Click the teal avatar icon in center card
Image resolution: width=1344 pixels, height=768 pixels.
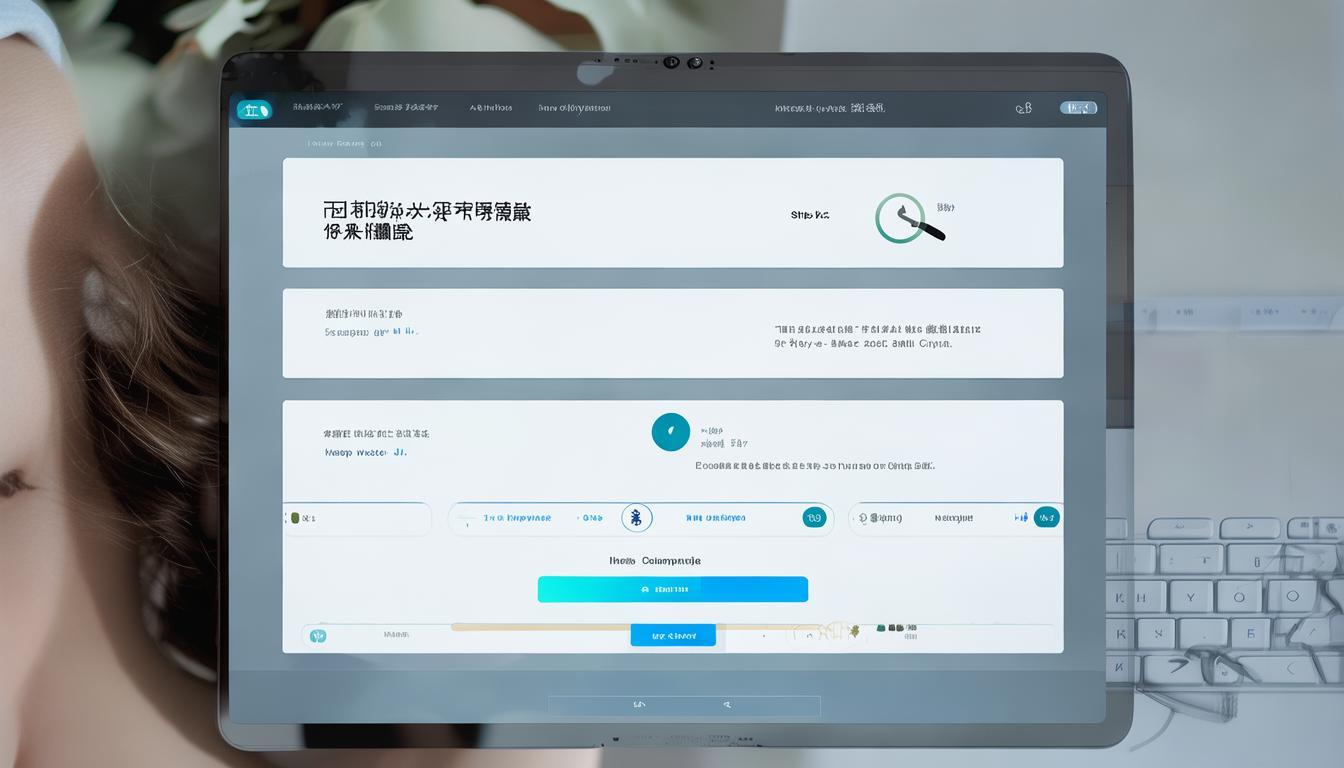coord(671,431)
